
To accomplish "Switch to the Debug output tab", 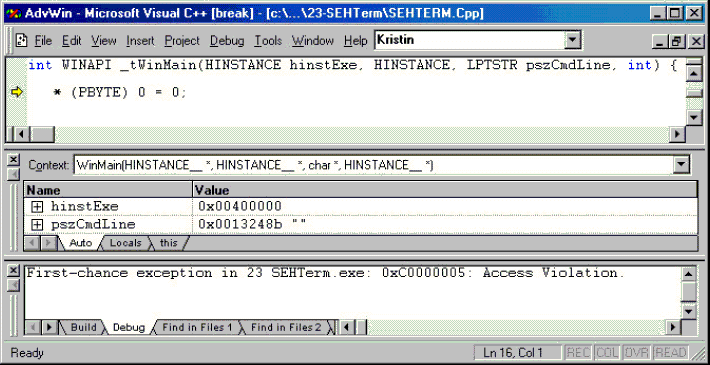I will (129, 327).
